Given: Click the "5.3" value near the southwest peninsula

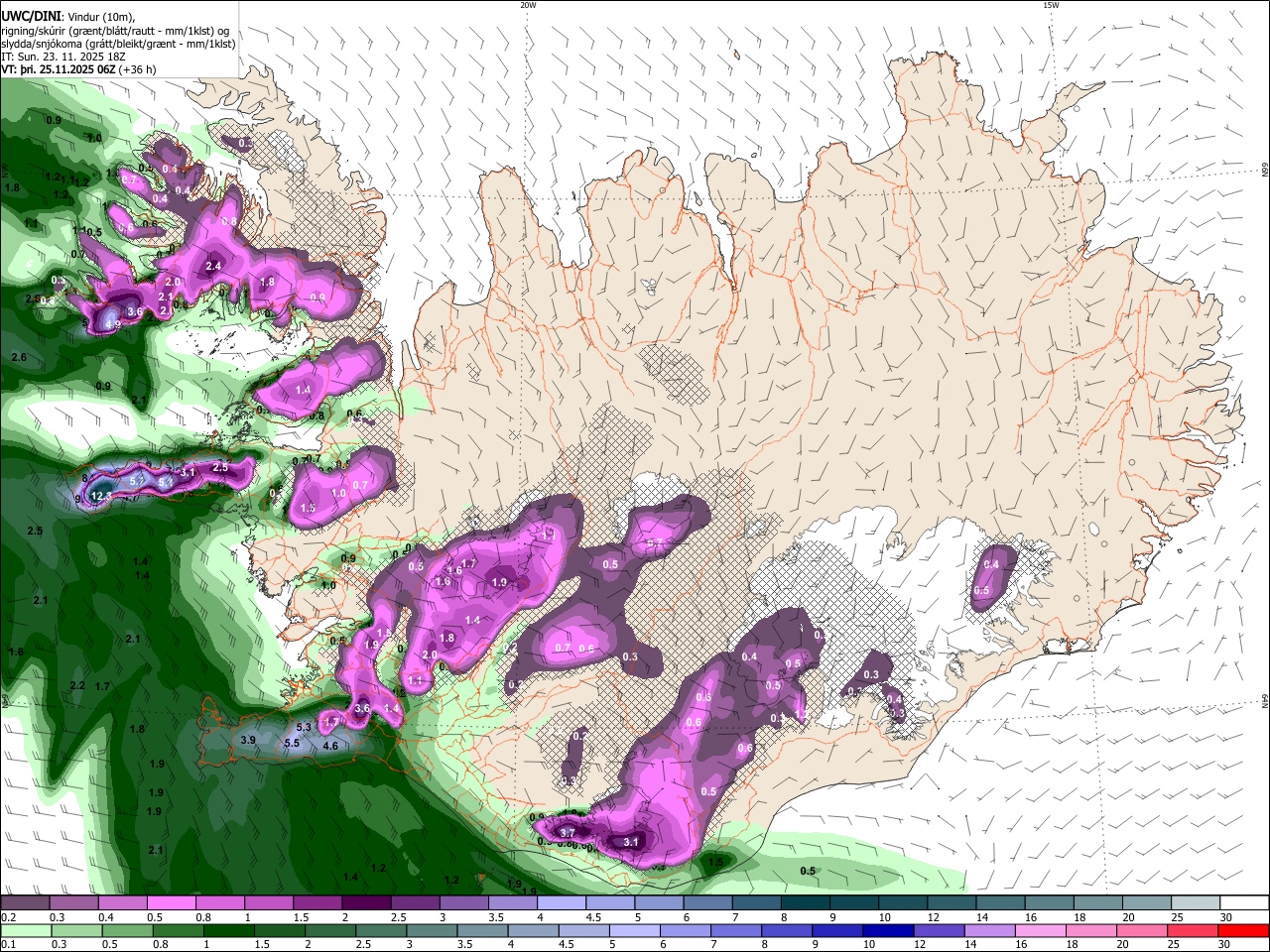Looking at the screenshot, I should [x=304, y=727].
